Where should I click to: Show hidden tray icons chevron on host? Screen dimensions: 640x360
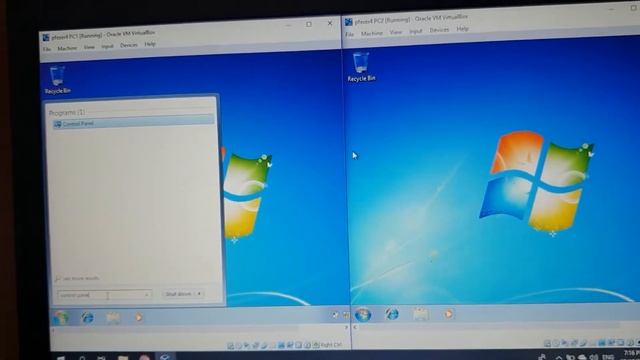click(558, 358)
